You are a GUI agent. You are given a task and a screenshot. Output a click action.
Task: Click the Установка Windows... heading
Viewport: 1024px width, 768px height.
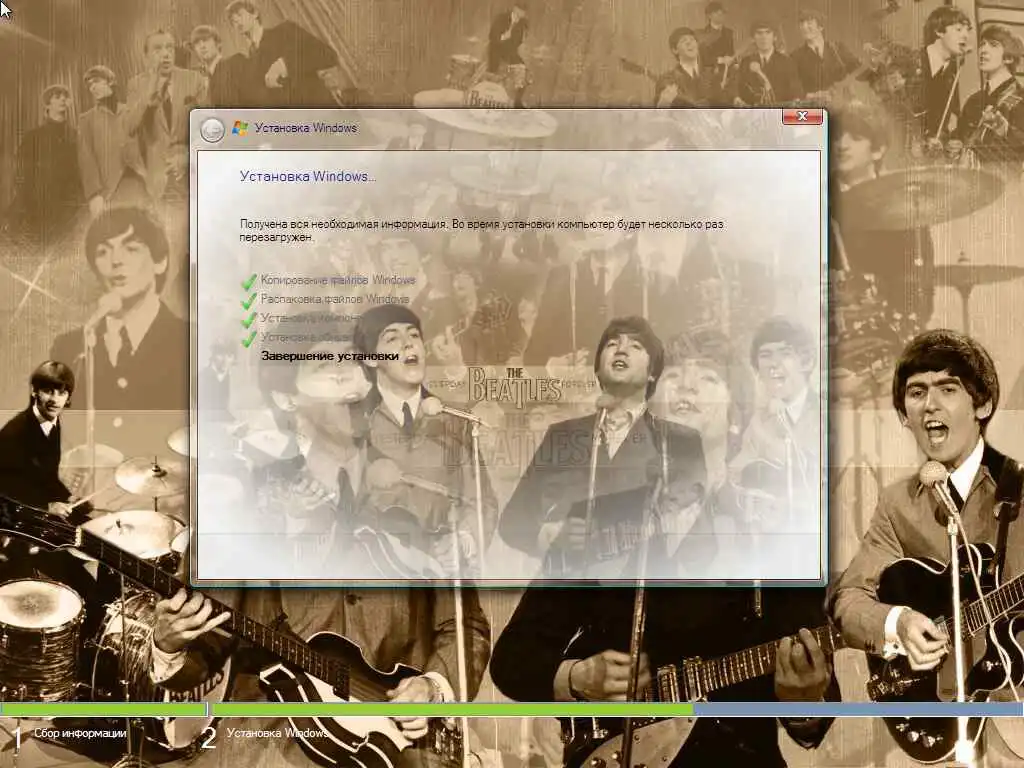(308, 176)
